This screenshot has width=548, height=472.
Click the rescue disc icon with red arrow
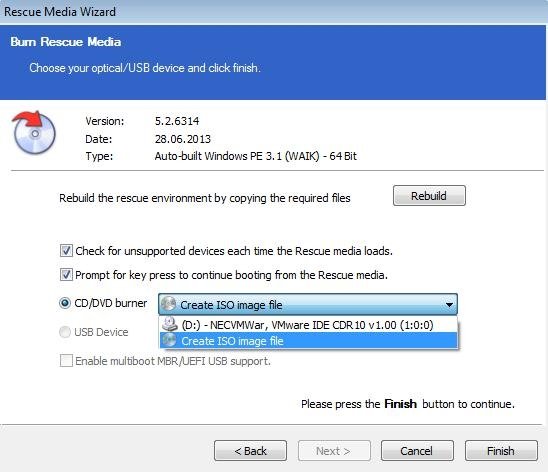click(34, 132)
